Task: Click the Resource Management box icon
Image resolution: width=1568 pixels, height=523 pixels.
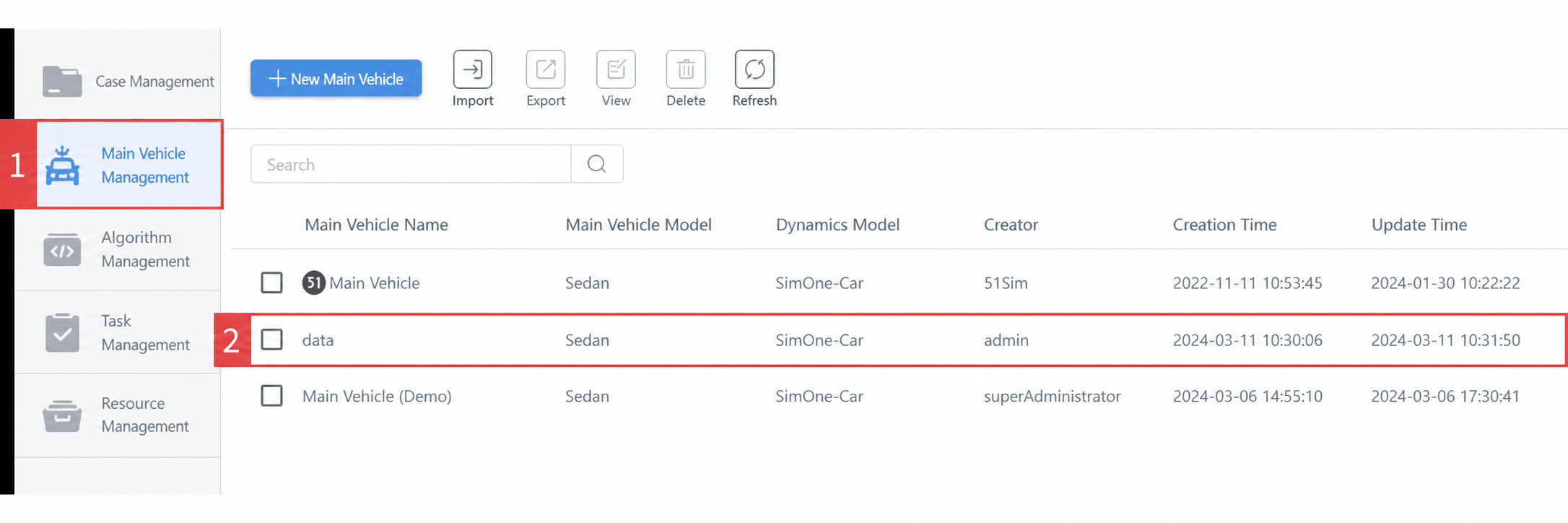Action: (x=62, y=415)
